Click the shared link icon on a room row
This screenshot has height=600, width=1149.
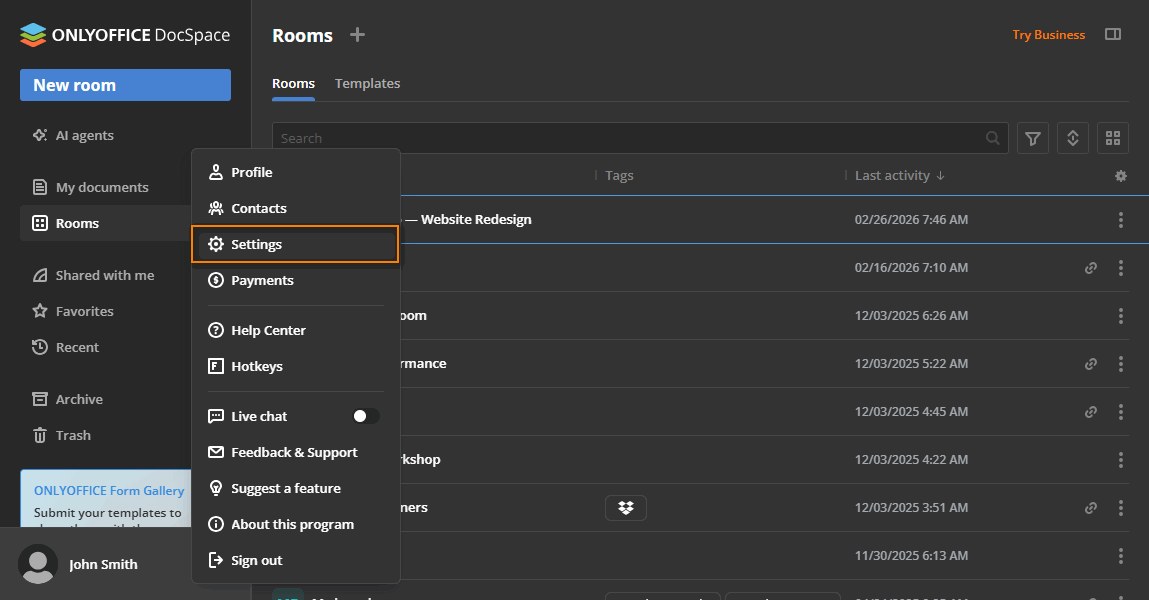(1090, 267)
